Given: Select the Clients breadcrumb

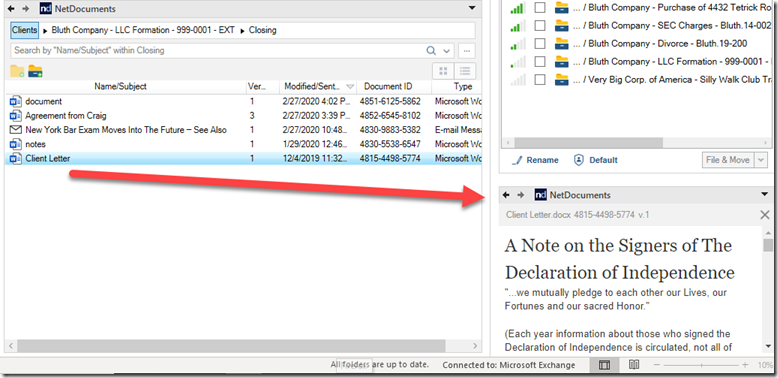Looking at the screenshot, I should [x=24, y=30].
